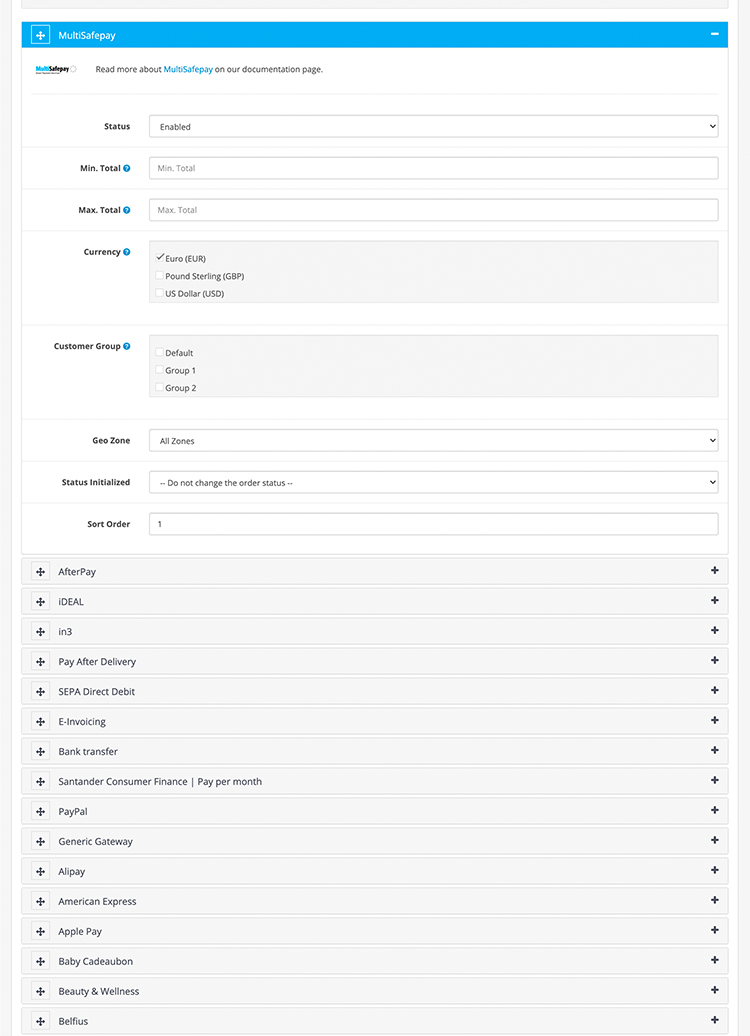Open the Status Initialized dropdown
This screenshot has height=1036, width=750.
pyautogui.click(x=433, y=482)
